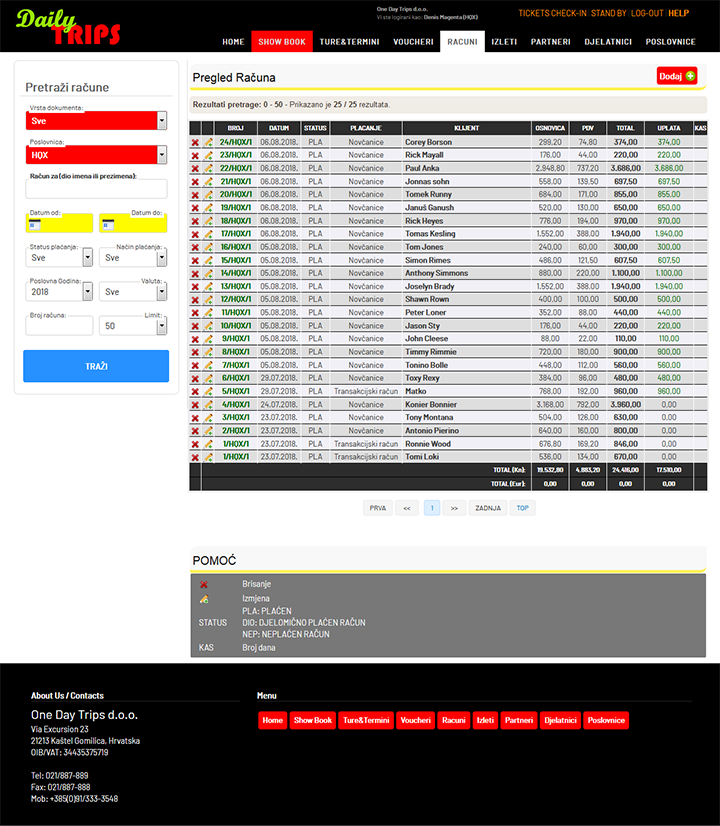This screenshot has height=826, width=720.
Task: Open edit icon for Tomas Kesling's invoice
Action: point(209,234)
